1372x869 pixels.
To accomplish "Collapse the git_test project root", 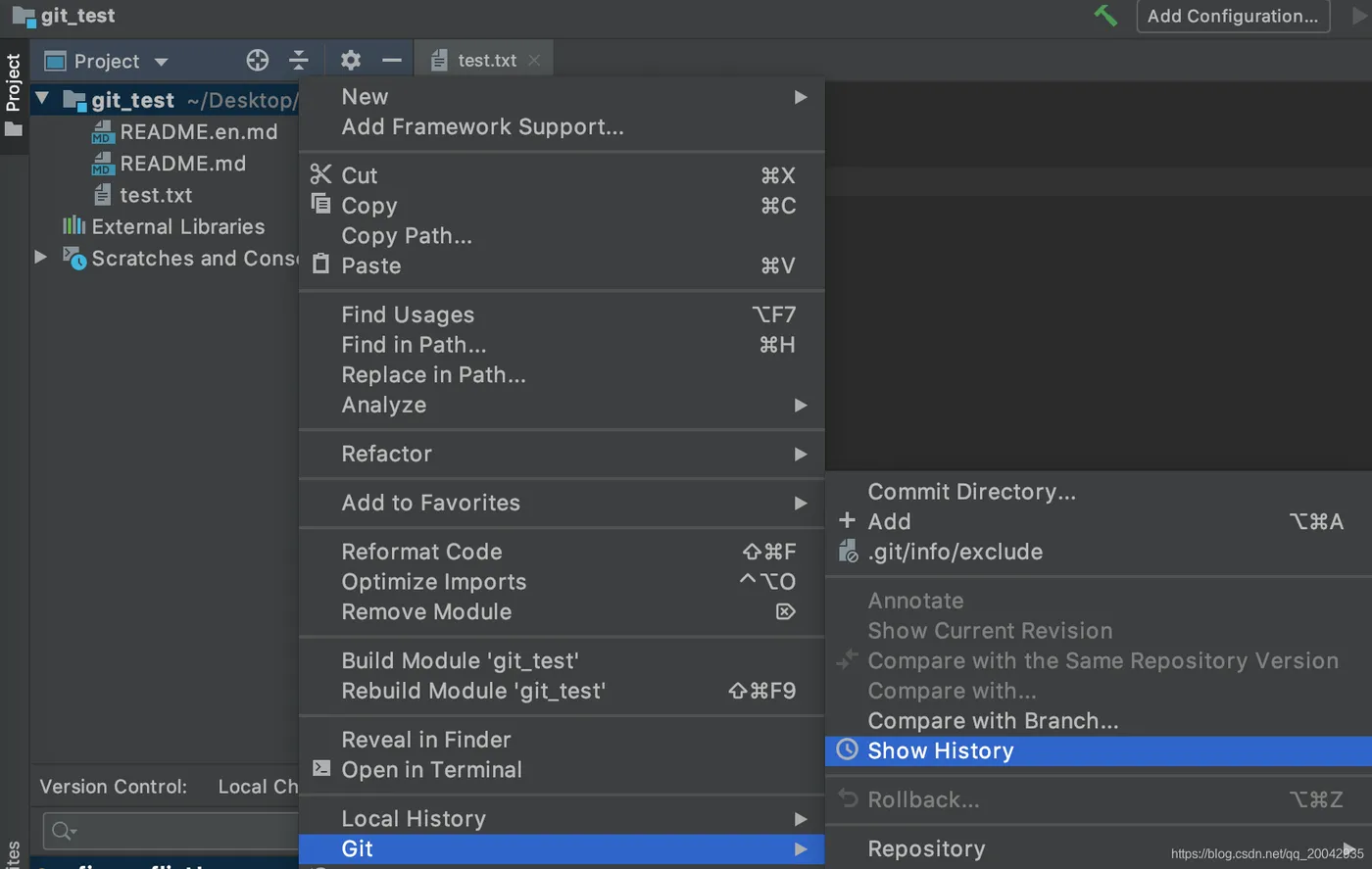I will [42, 99].
